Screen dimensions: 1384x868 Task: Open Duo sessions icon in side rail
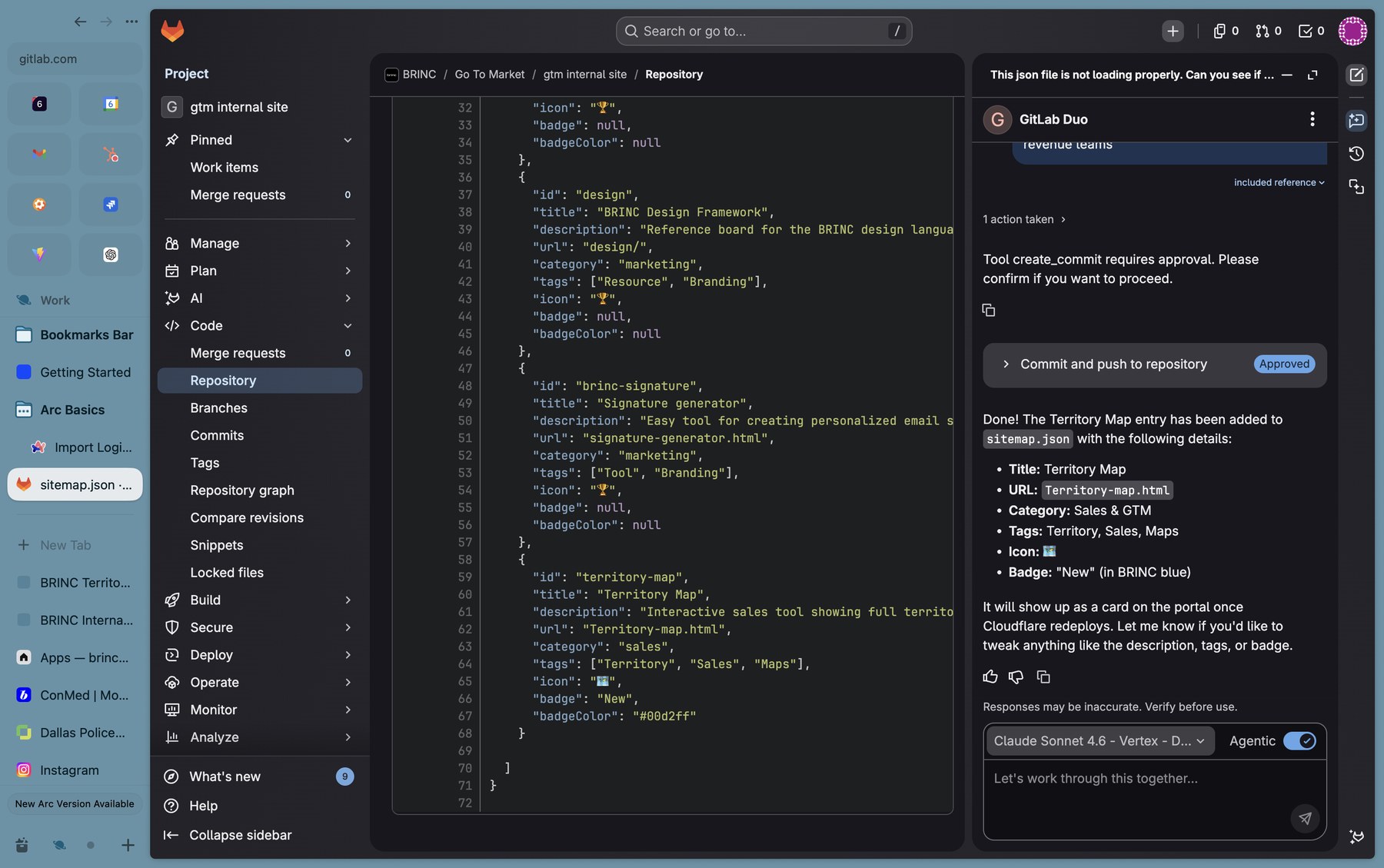(1356, 187)
